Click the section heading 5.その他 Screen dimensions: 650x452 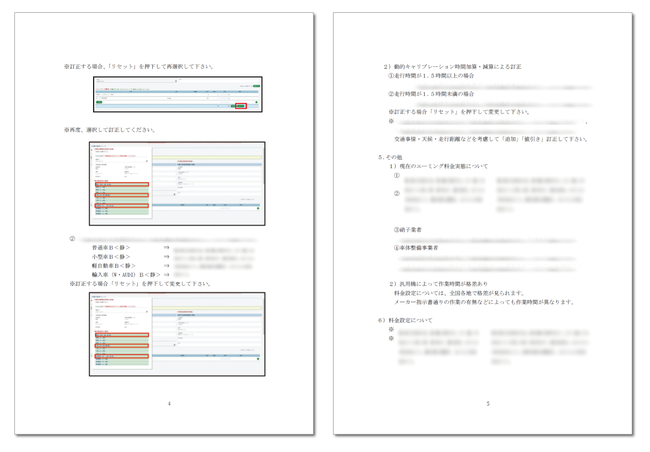[390, 157]
